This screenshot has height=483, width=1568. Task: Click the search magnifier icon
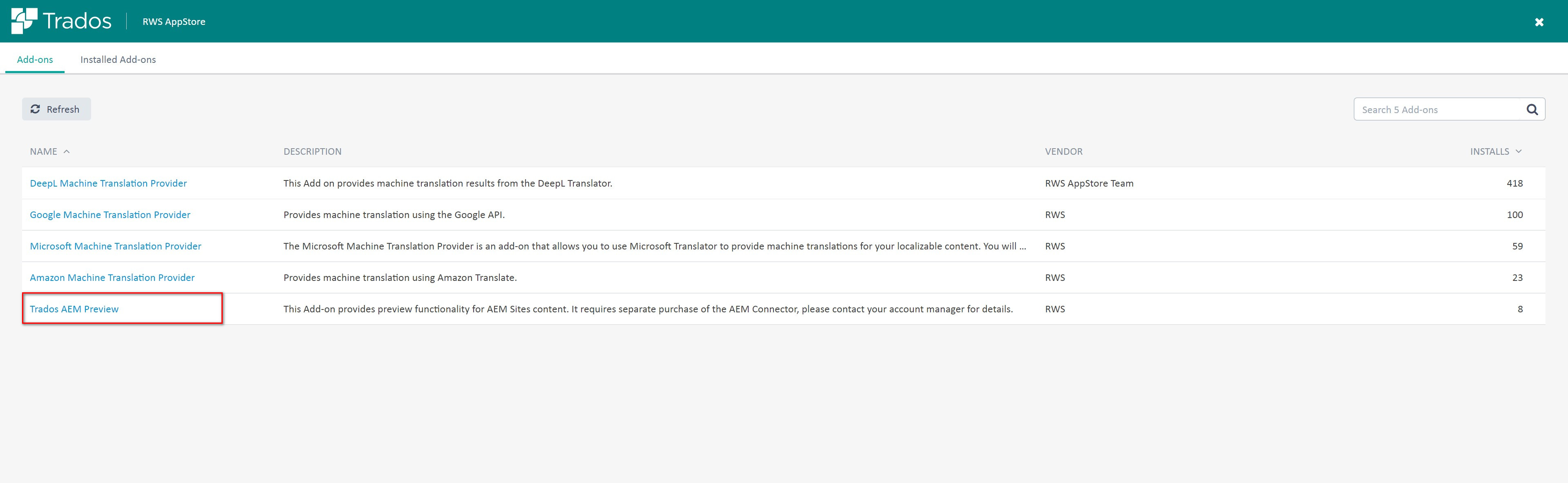1532,109
